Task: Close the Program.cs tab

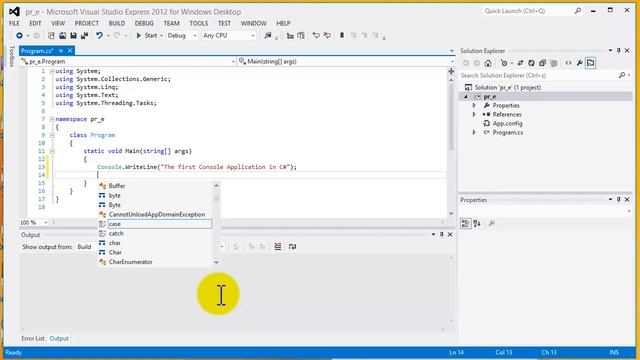Action: 70,51
